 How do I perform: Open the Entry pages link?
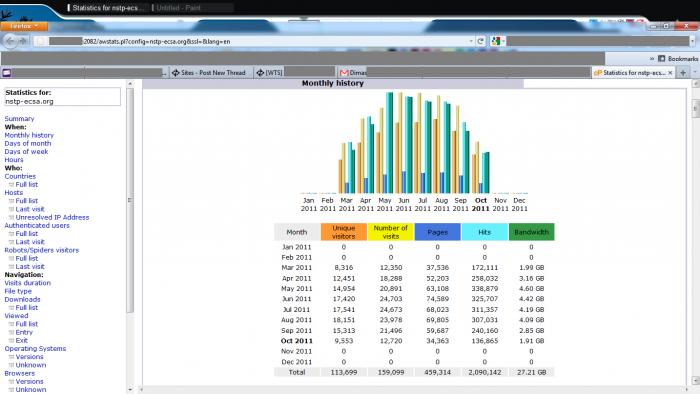tap(24, 332)
